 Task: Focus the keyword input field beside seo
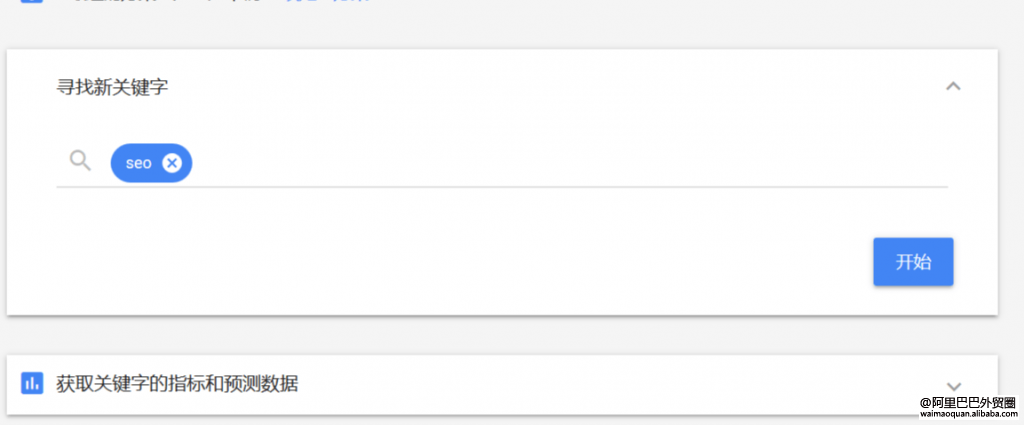click(568, 163)
